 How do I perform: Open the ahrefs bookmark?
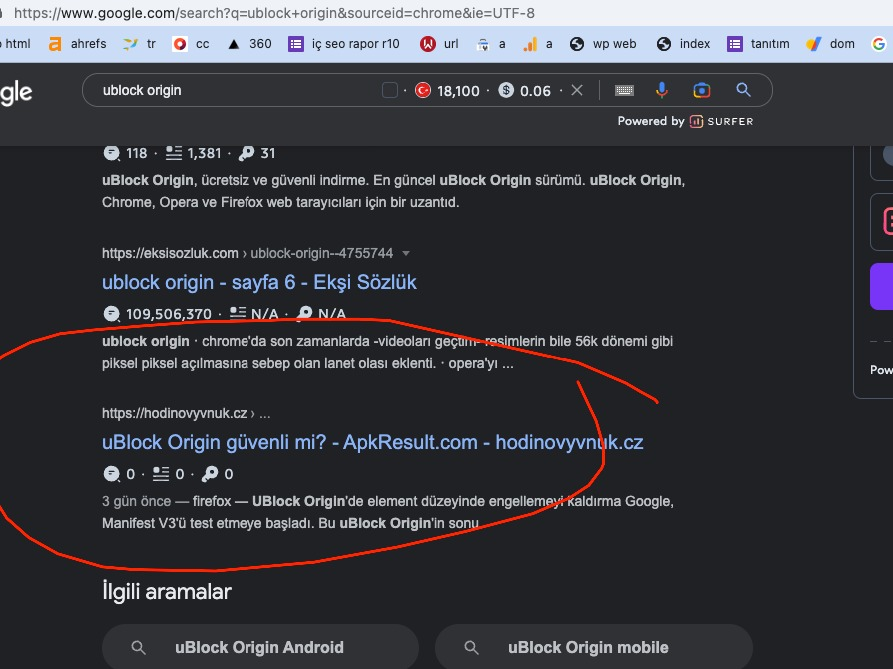point(77,44)
